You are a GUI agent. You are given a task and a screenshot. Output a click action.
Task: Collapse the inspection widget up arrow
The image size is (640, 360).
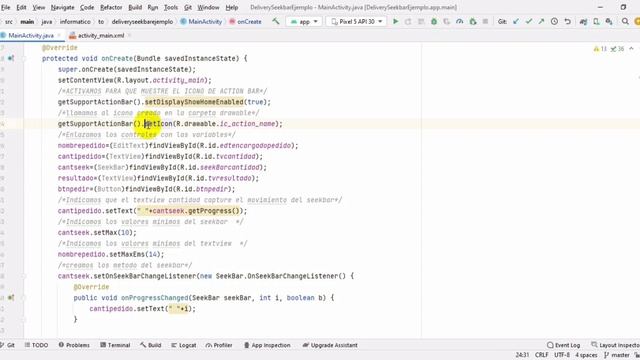(631, 49)
